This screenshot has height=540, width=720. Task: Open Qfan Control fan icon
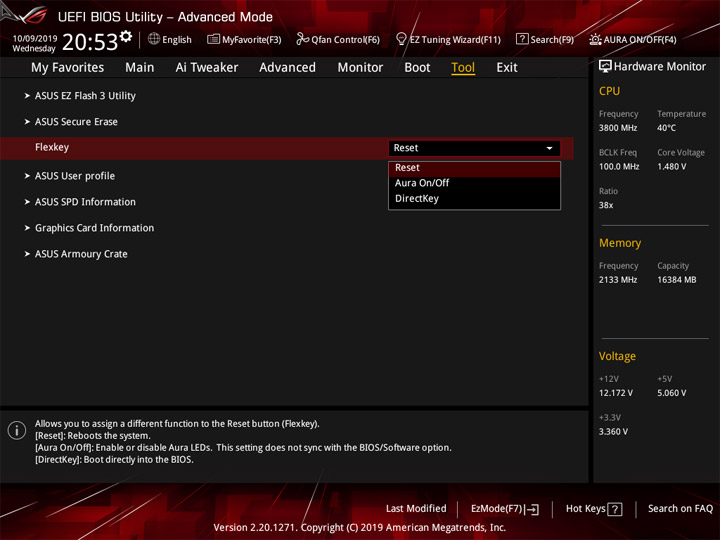(x=302, y=39)
